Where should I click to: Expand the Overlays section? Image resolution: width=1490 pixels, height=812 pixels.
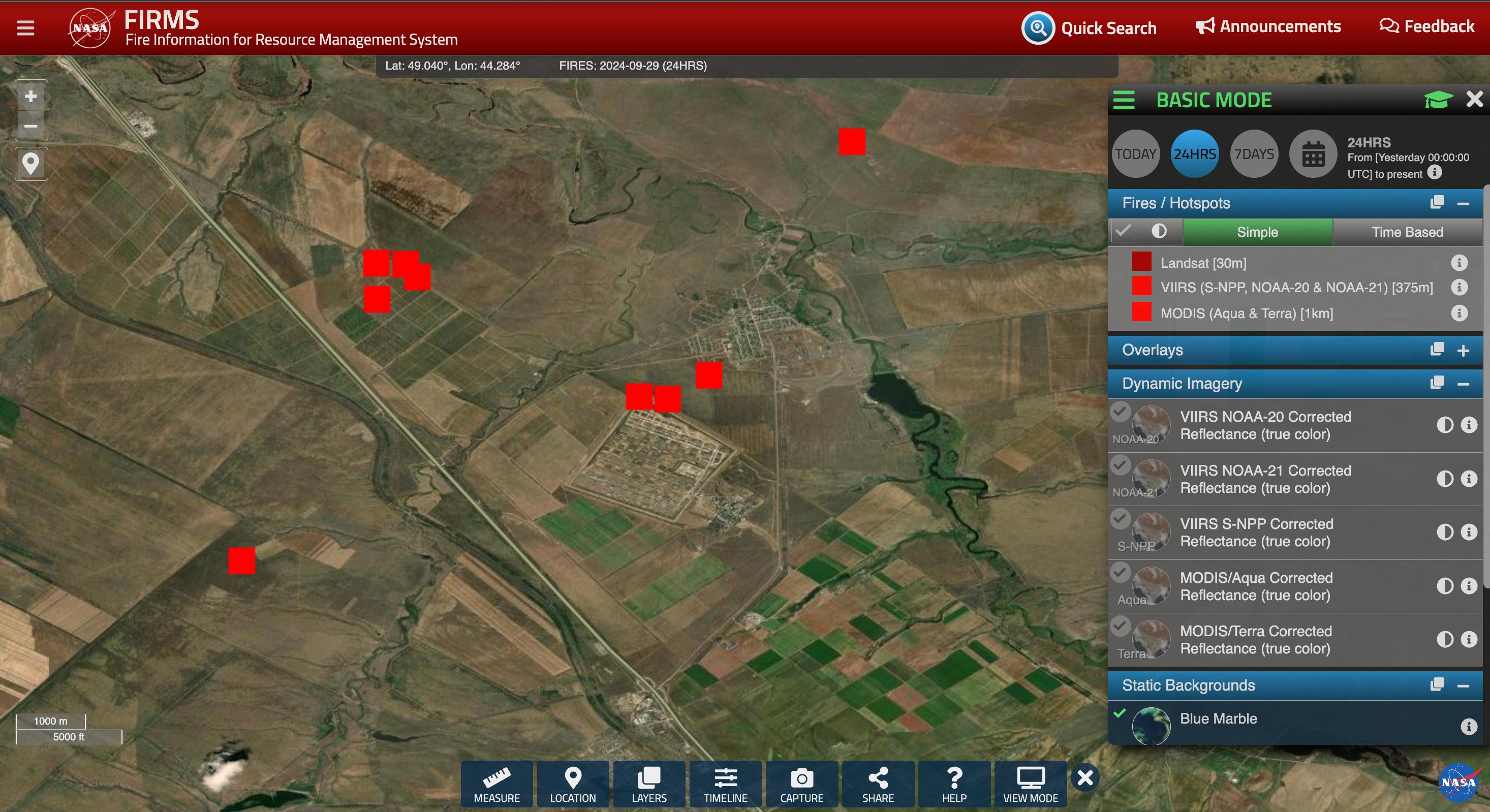click(x=1463, y=351)
